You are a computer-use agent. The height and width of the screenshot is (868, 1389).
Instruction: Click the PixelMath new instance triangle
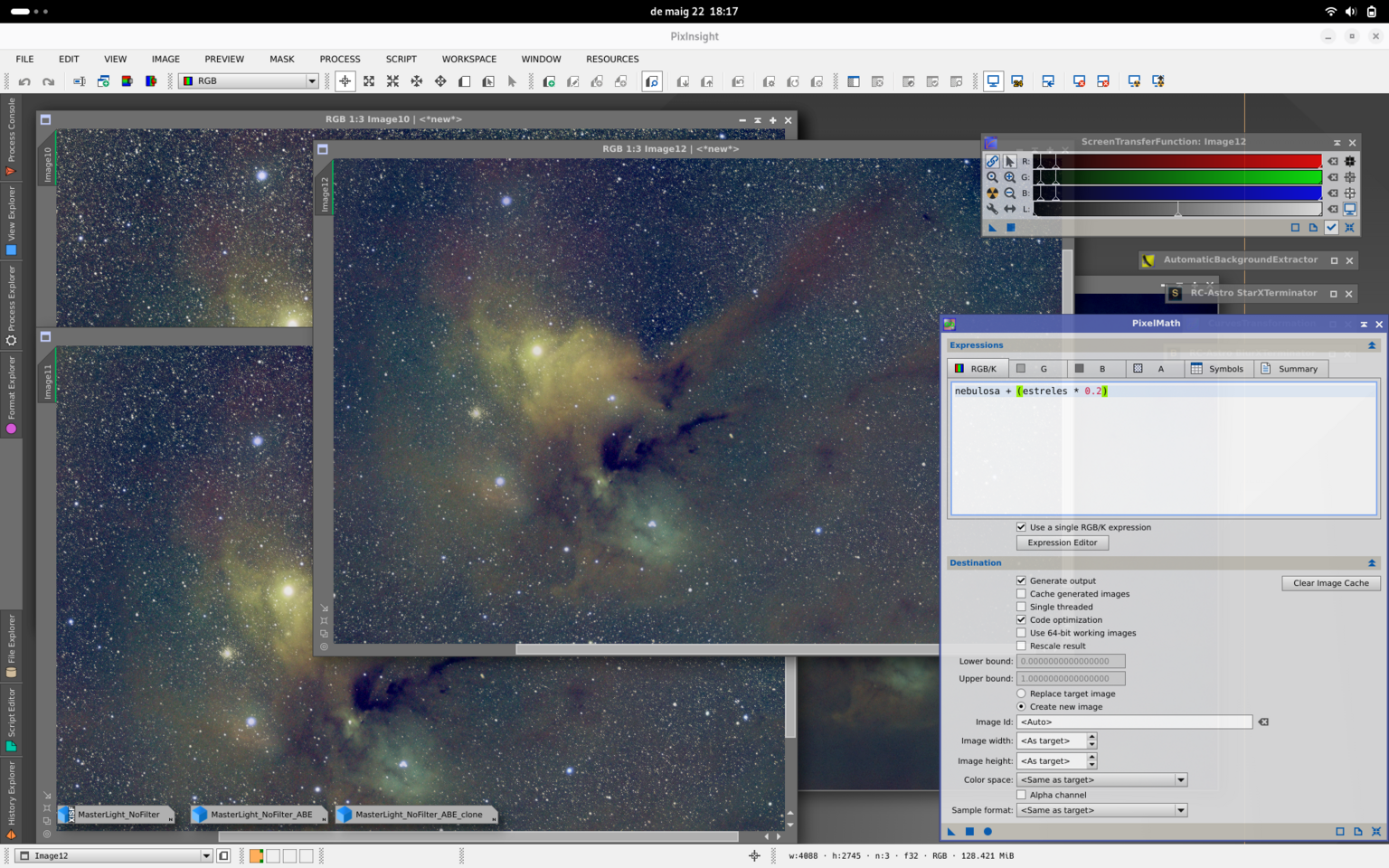pyautogui.click(x=951, y=831)
